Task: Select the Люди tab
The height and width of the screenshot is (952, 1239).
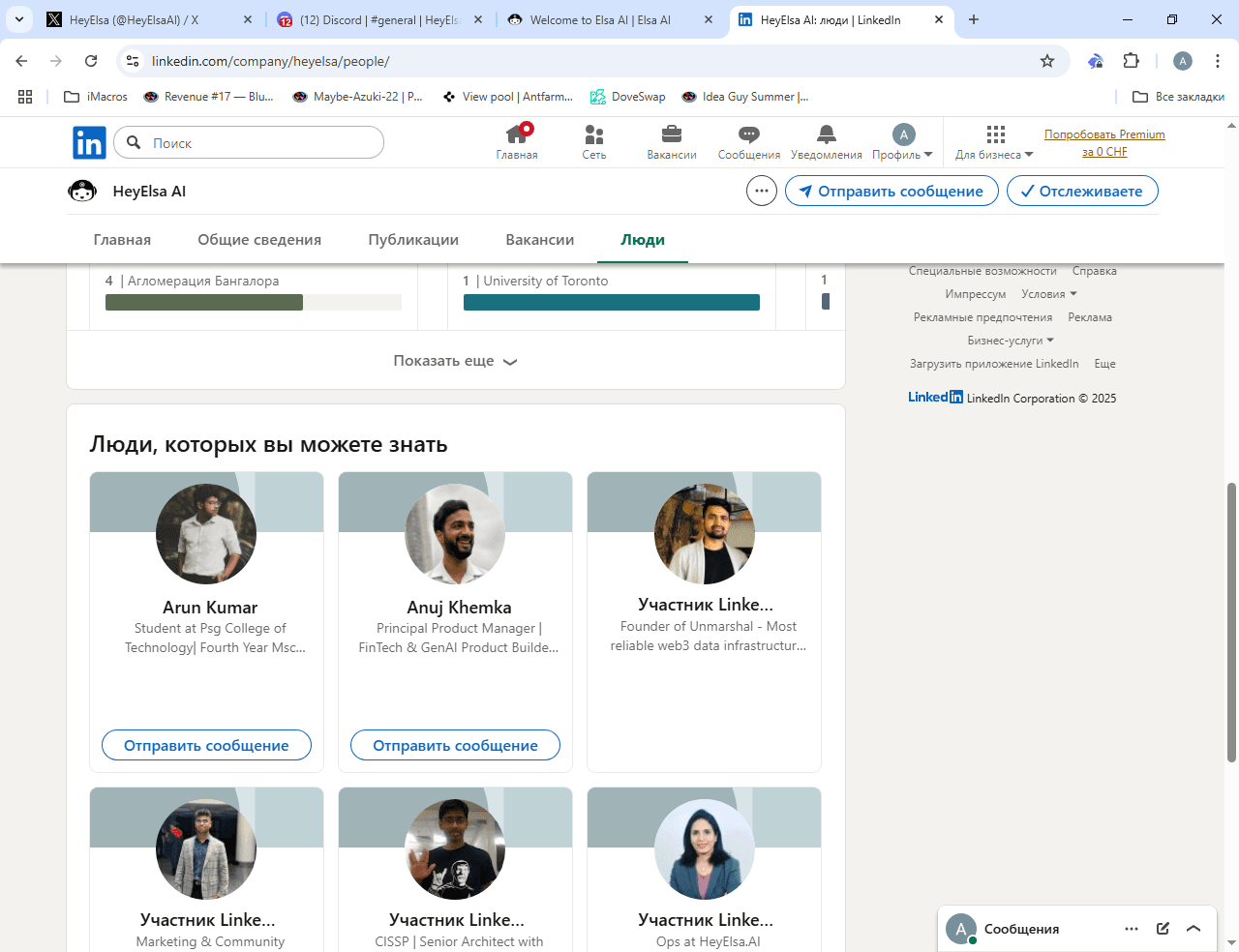Action: pyautogui.click(x=643, y=240)
